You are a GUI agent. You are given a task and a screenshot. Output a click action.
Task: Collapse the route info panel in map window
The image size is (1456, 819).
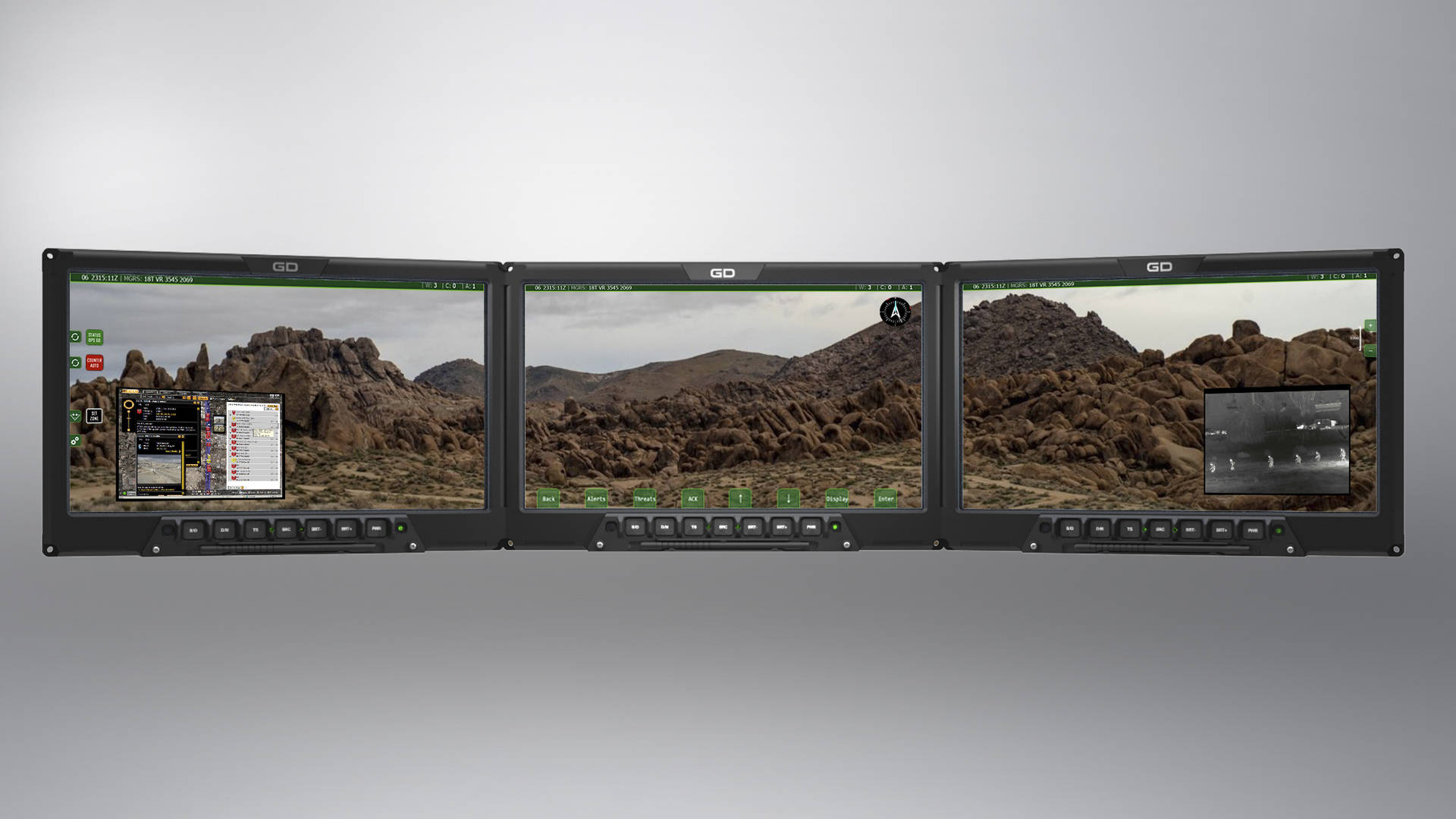[180, 436]
